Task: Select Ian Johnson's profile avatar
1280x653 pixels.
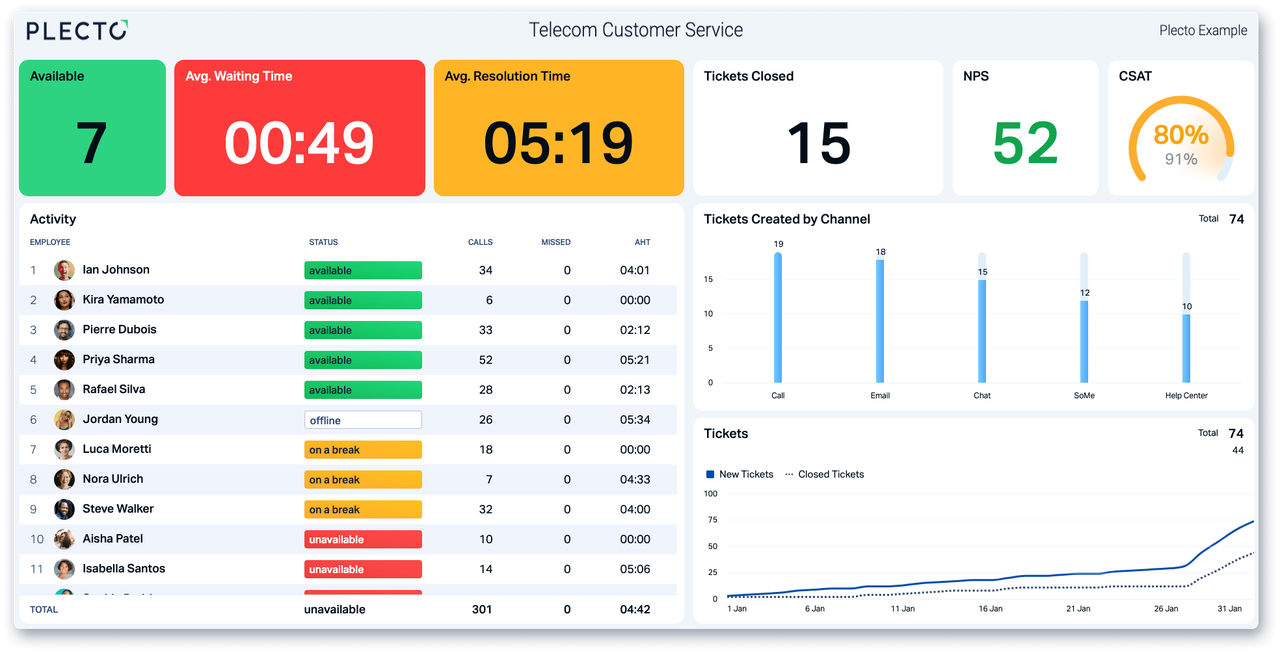Action: point(64,269)
